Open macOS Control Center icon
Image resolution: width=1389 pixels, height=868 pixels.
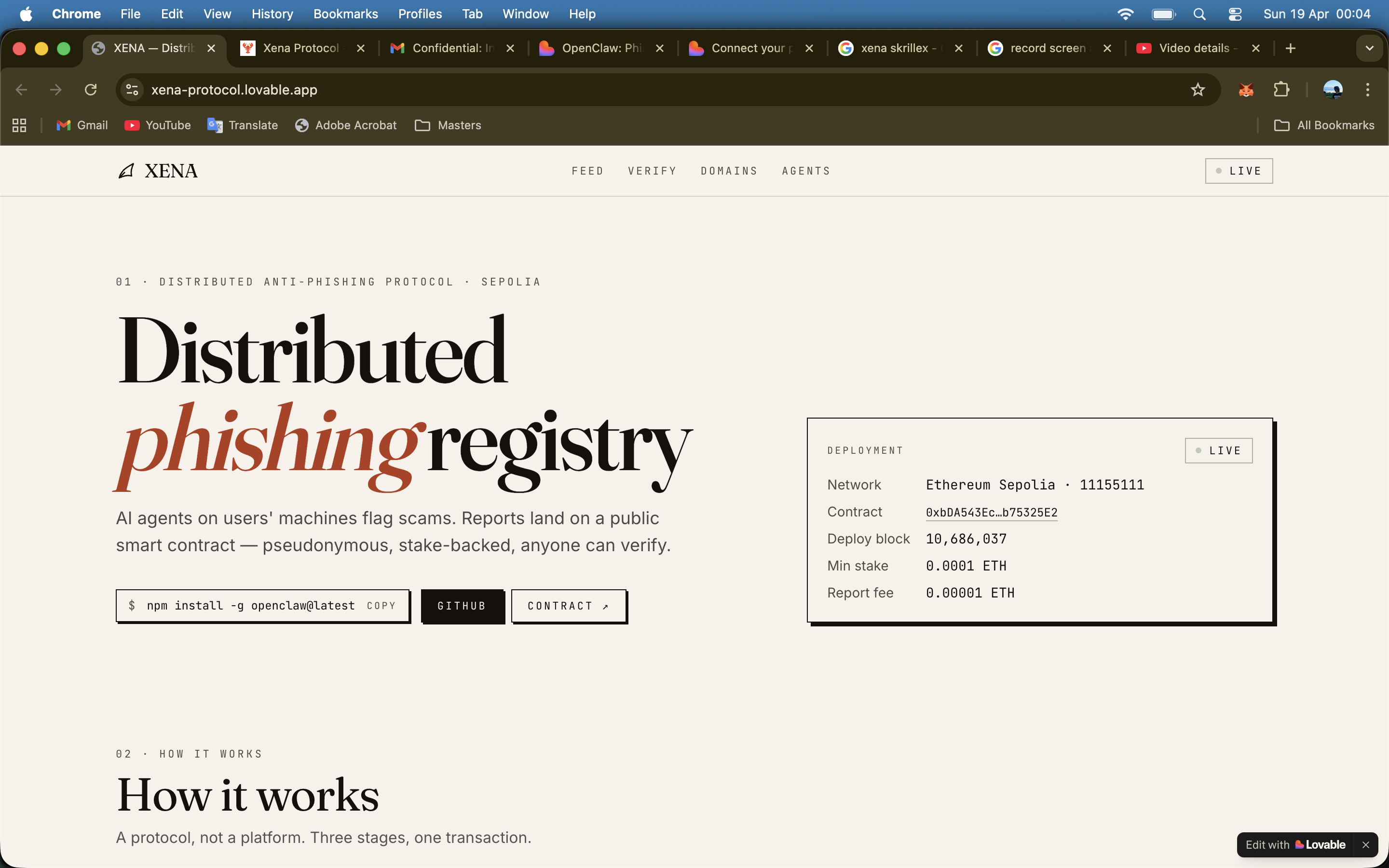click(x=1235, y=14)
